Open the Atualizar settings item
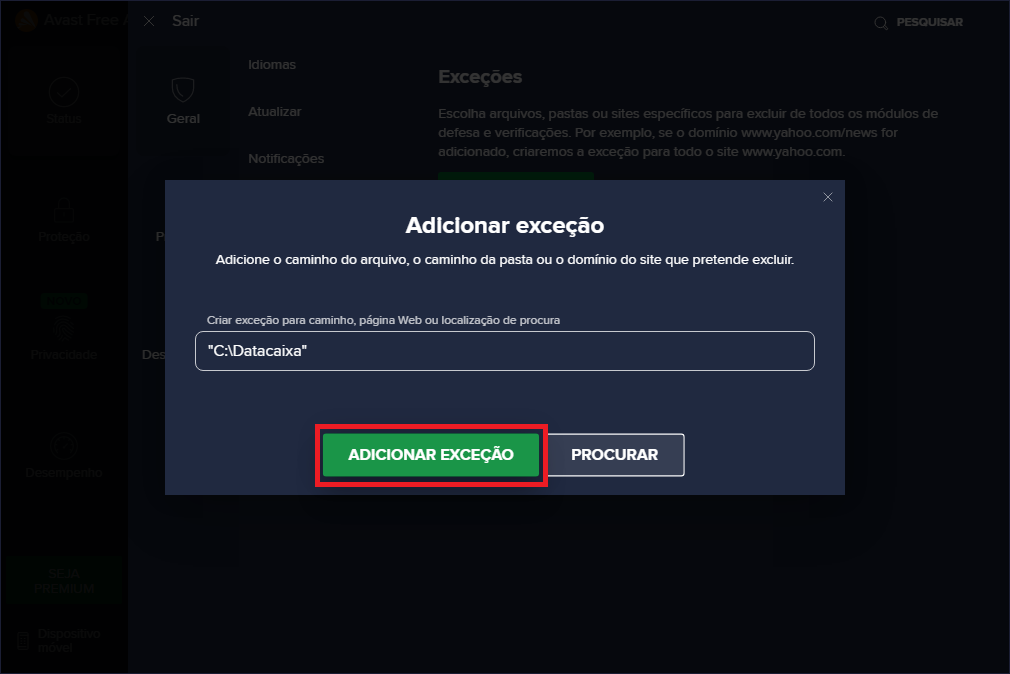This screenshot has width=1010, height=674. pos(274,111)
